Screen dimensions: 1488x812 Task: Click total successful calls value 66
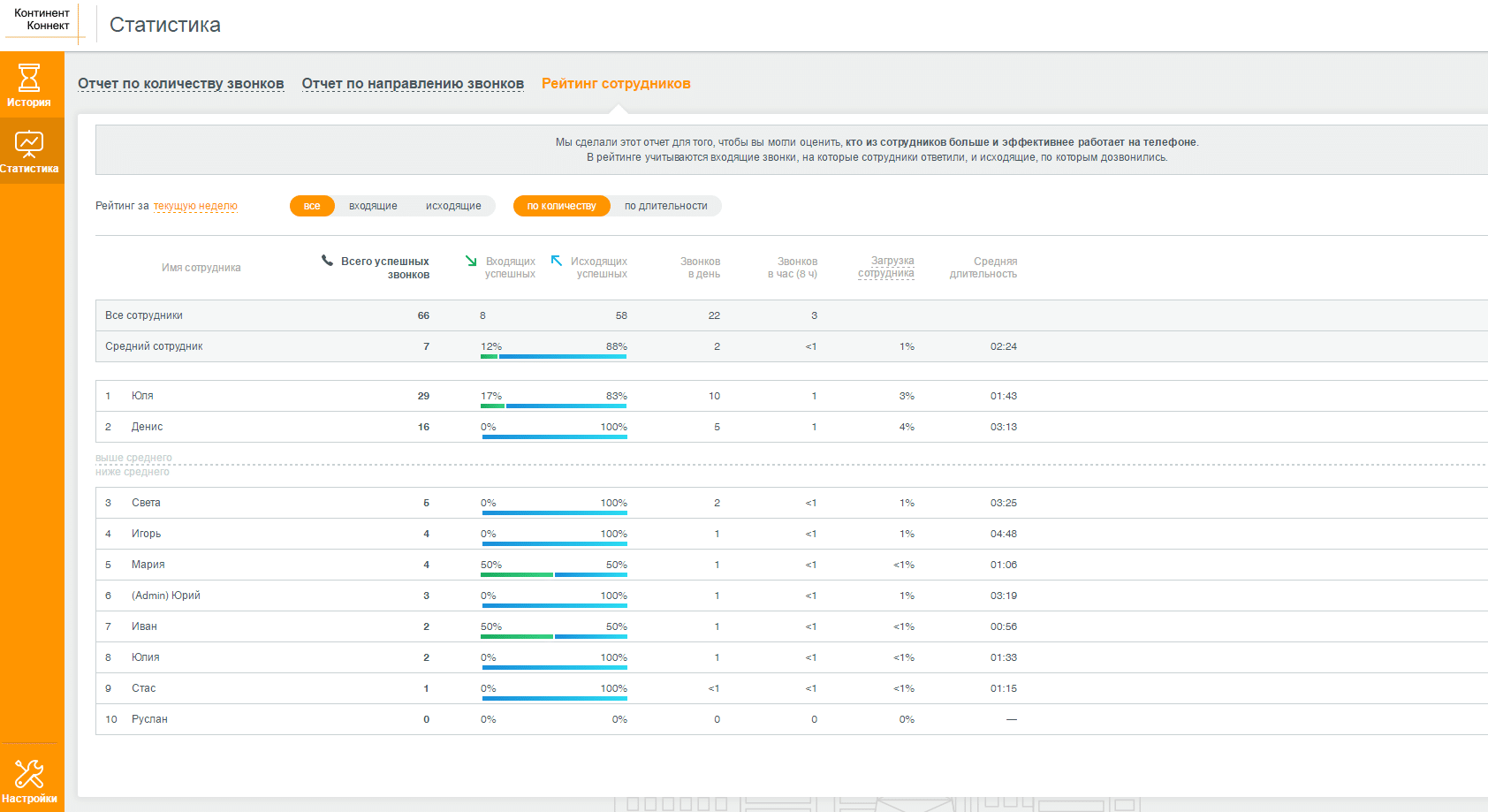pyautogui.click(x=423, y=315)
